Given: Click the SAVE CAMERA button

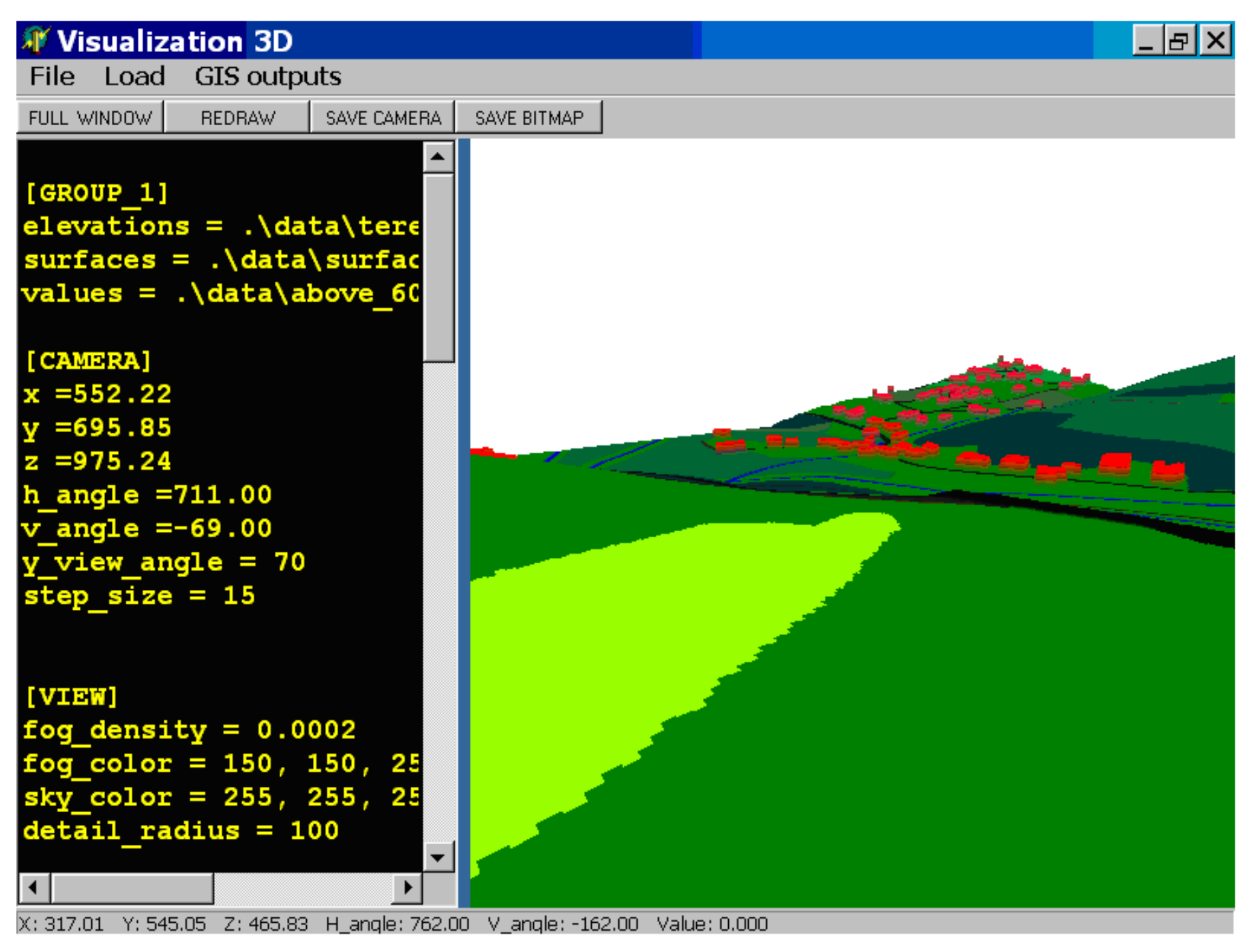Looking at the screenshot, I should click(383, 118).
